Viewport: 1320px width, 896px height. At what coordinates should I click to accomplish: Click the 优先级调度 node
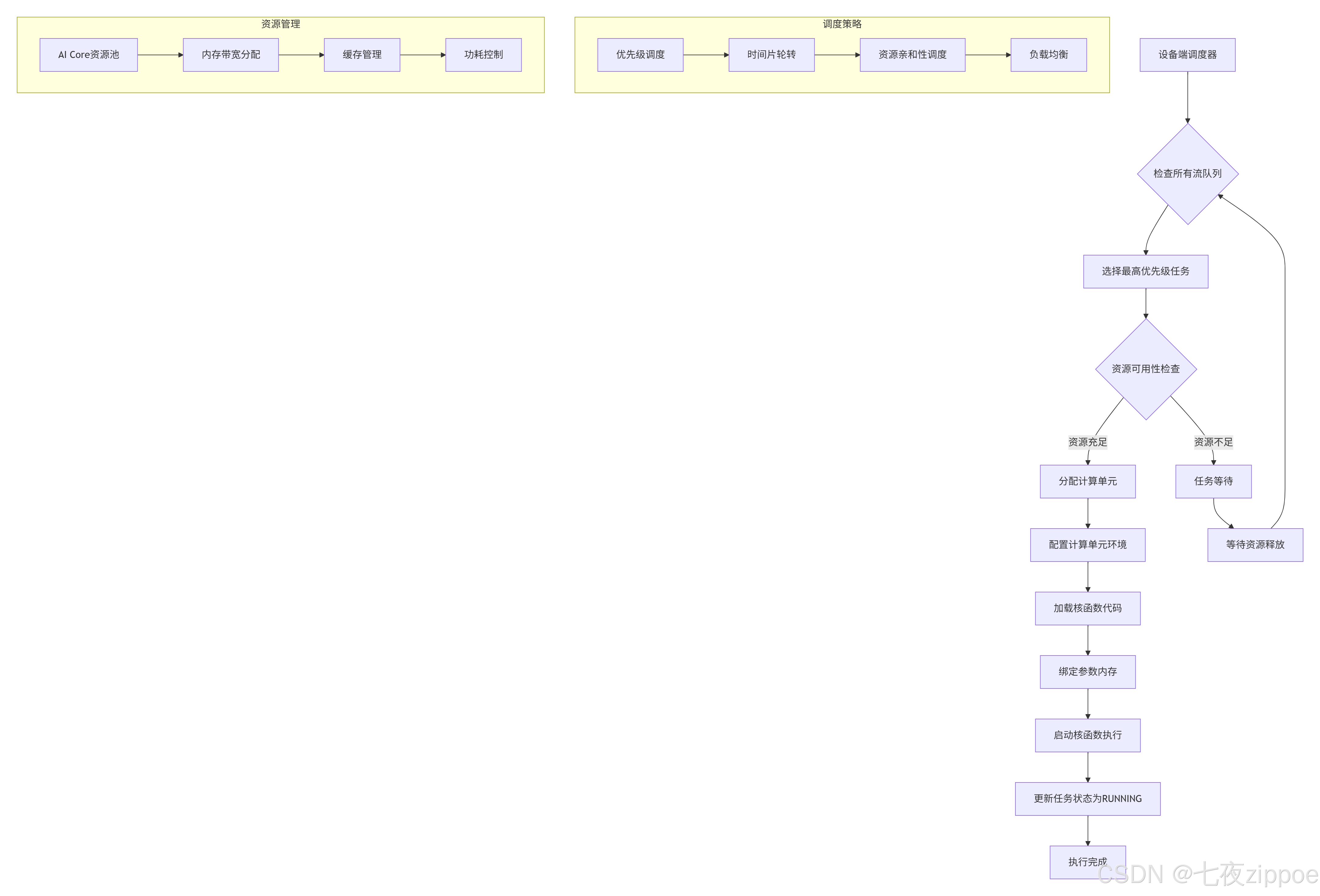(x=640, y=55)
